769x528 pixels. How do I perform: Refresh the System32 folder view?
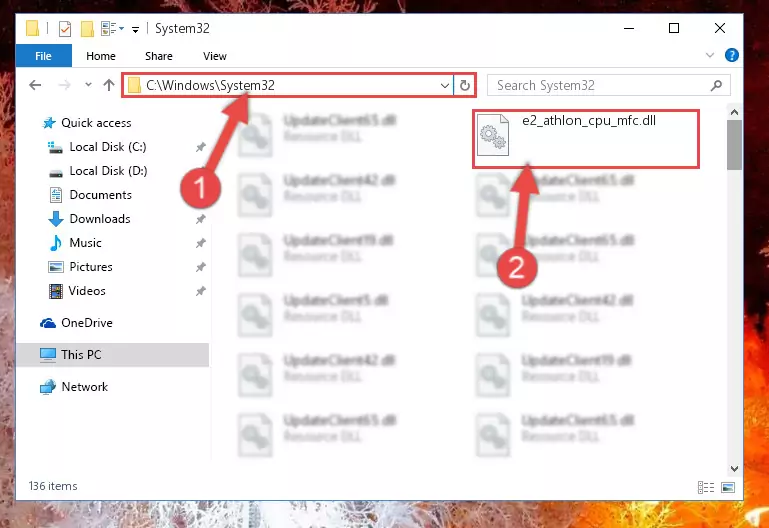464,86
